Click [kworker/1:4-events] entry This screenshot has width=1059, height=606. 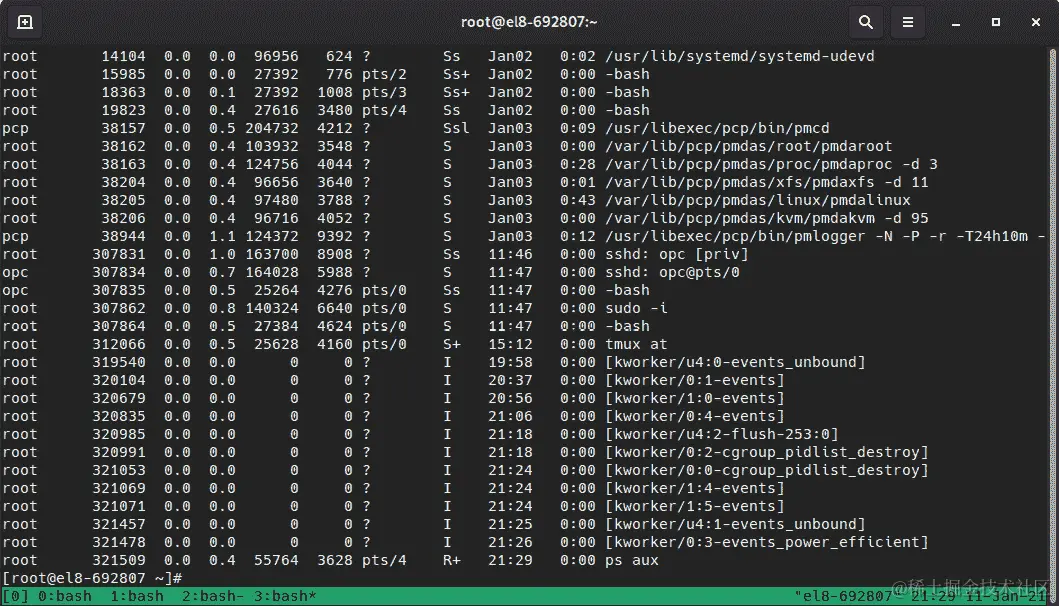pyautogui.click(x=695, y=488)
